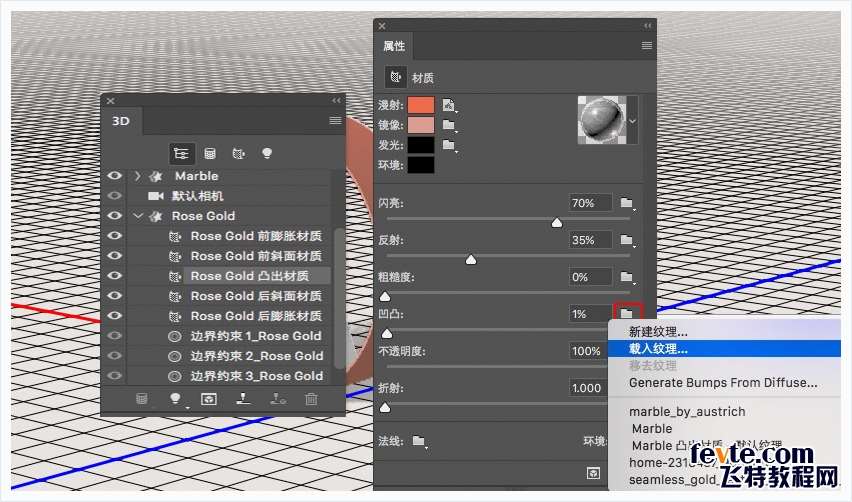
Task: Select marble_by_austrich texture entry
Action: [x=687, y=411]
